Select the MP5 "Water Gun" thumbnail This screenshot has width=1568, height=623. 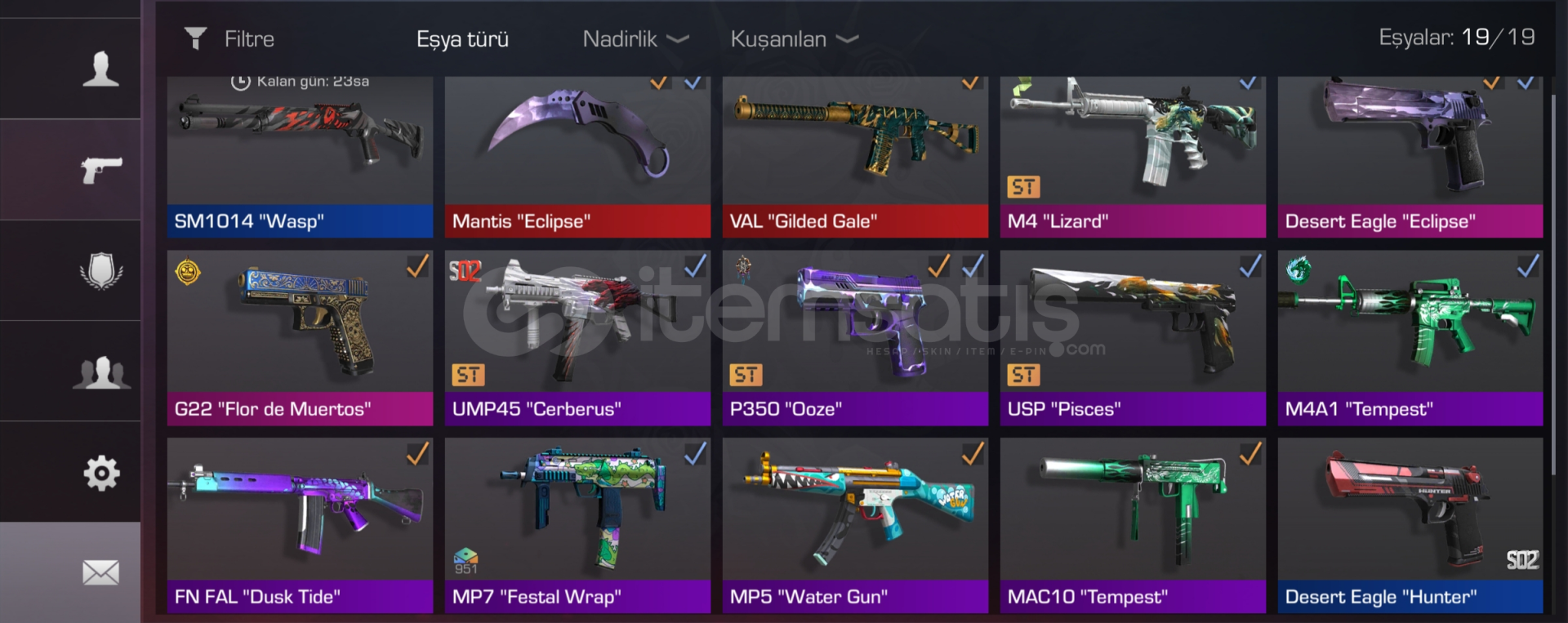855,510
